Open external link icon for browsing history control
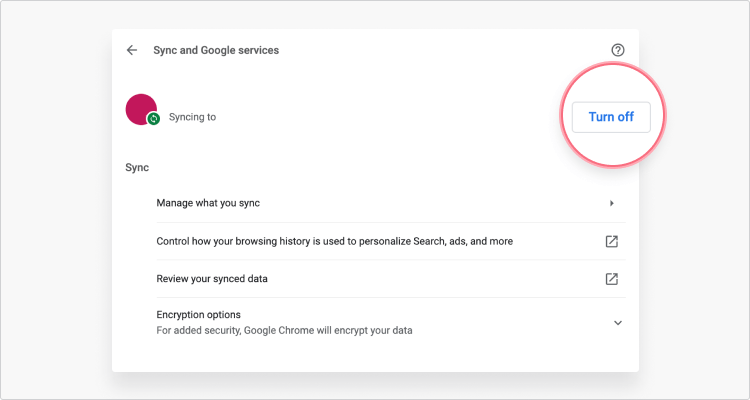Image resolution: width=750 pixels, height=400 pixels. (x=611, y=241)
